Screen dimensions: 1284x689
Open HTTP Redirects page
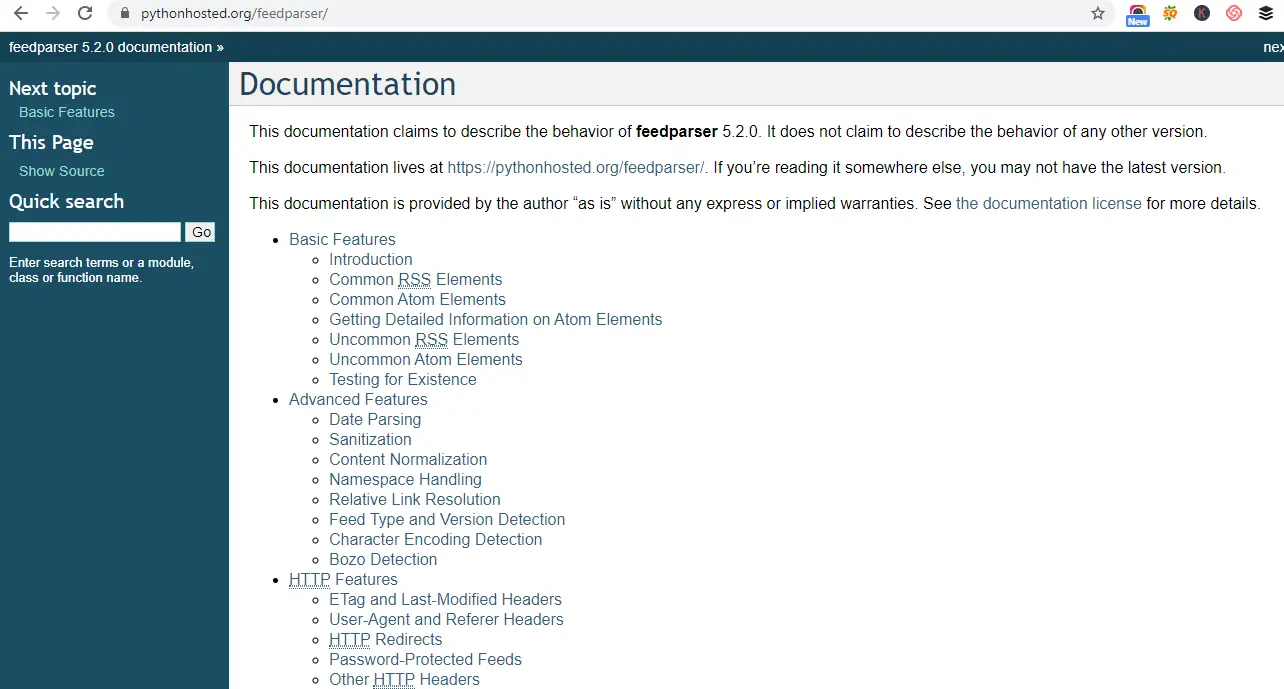click(x=385, y=639)
